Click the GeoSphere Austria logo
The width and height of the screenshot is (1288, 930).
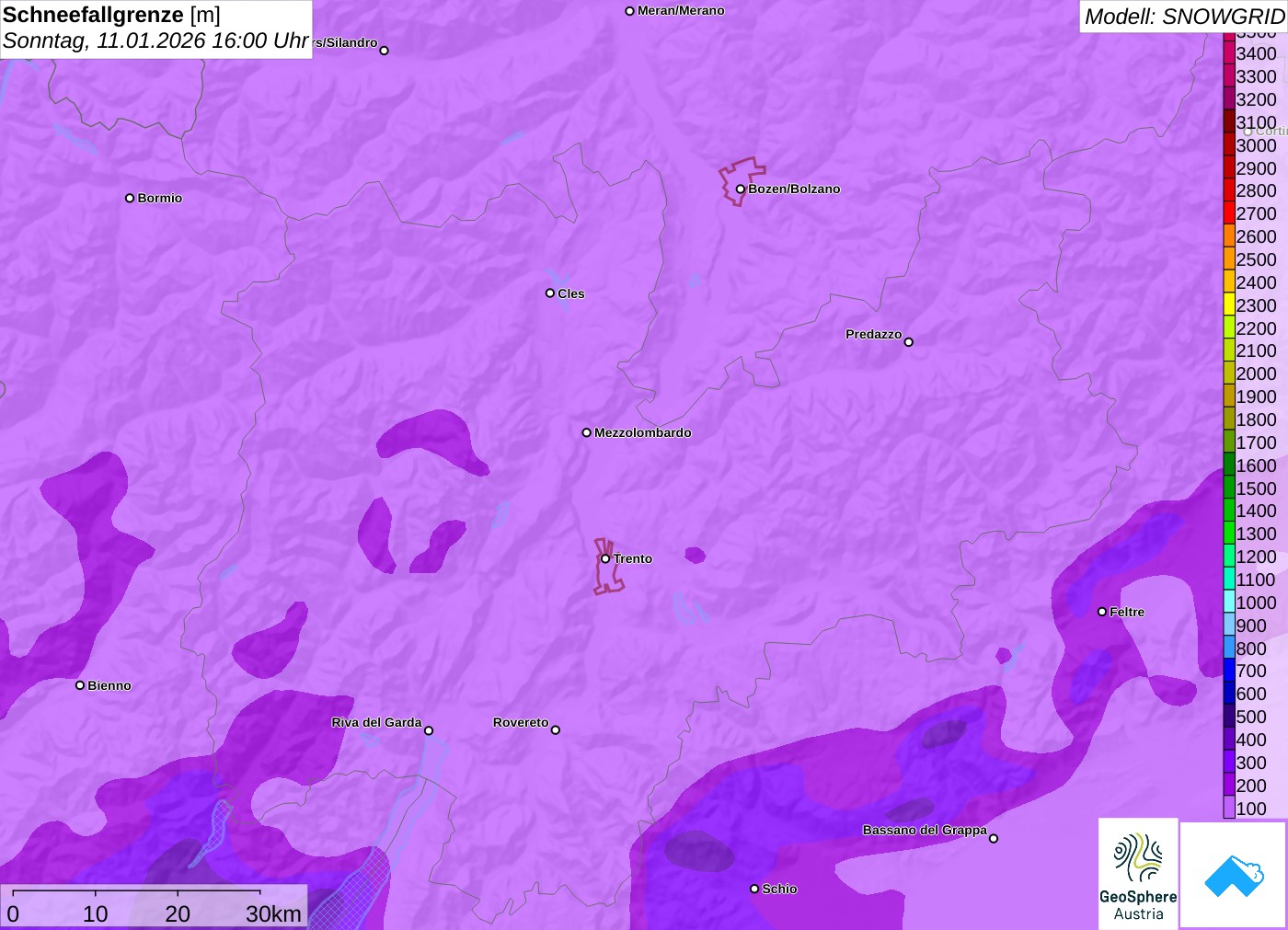coord(1138,874)
